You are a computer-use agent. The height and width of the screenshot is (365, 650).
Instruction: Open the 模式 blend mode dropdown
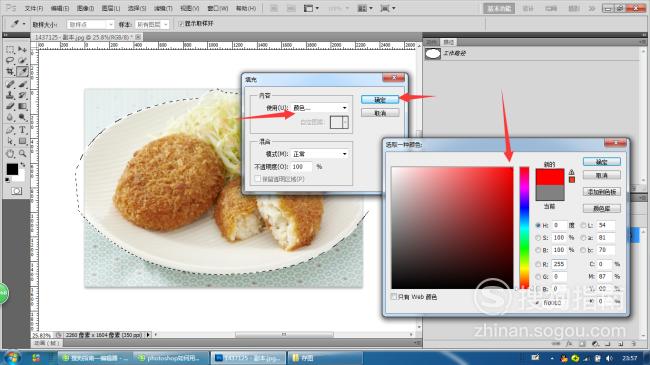pos(320,154)
